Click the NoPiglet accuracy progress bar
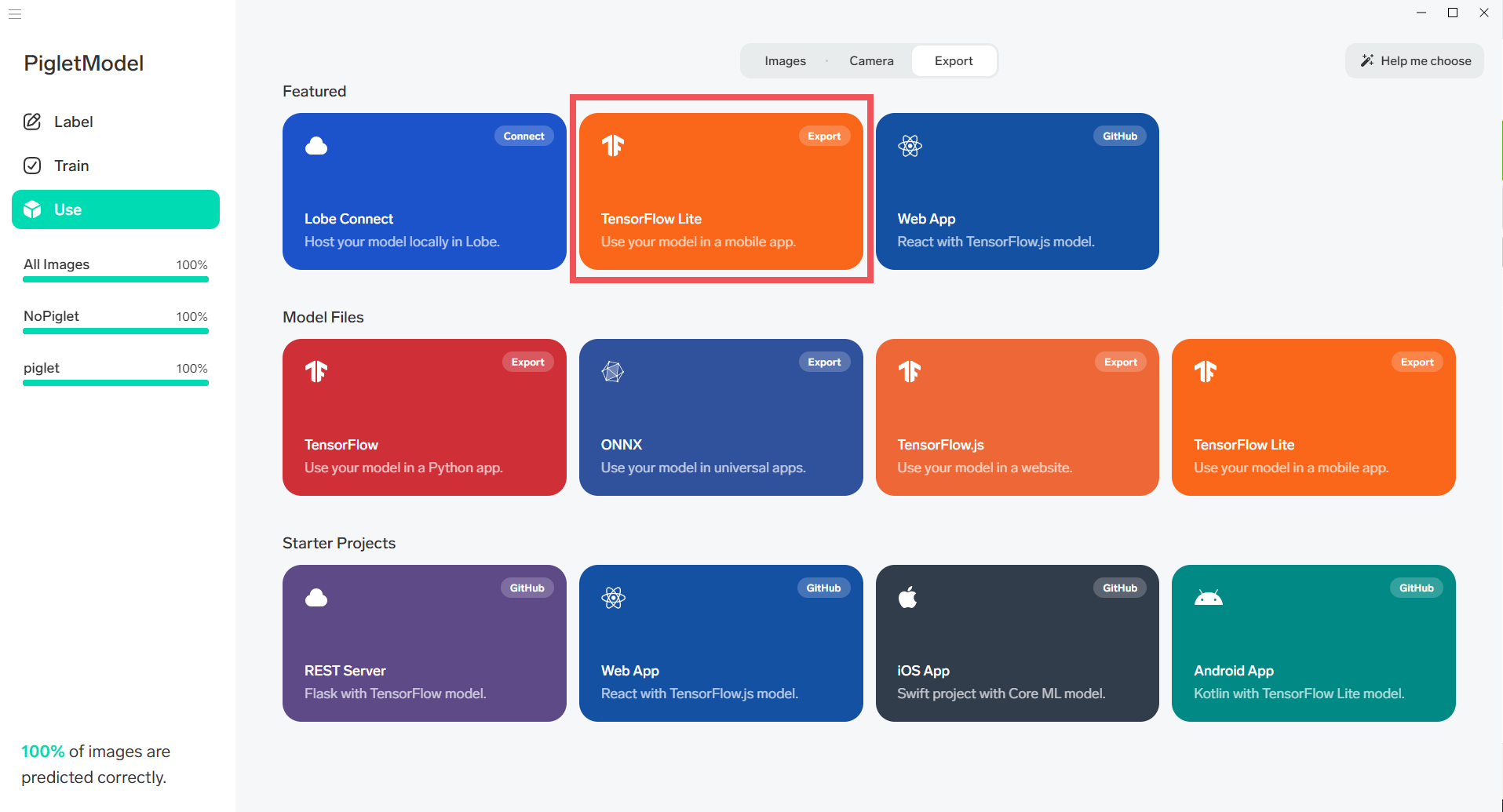1503x812 pixels. point(115,331)
